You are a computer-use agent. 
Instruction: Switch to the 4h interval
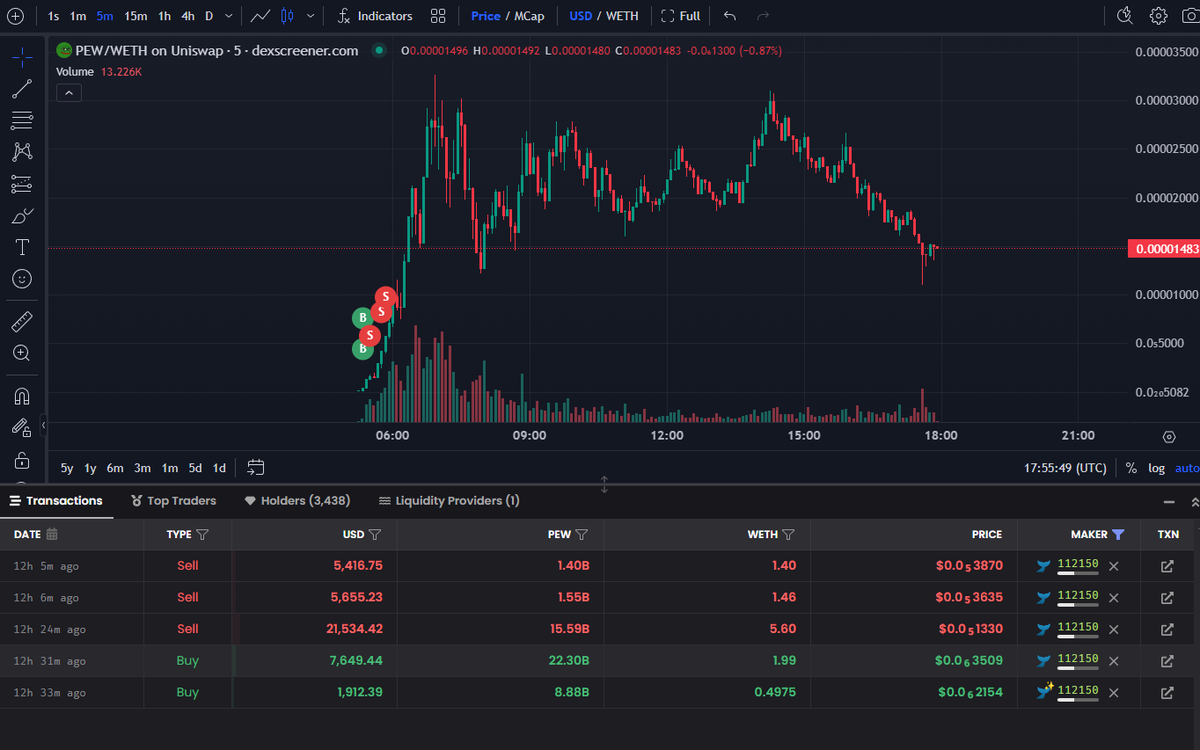click(188, 16)
